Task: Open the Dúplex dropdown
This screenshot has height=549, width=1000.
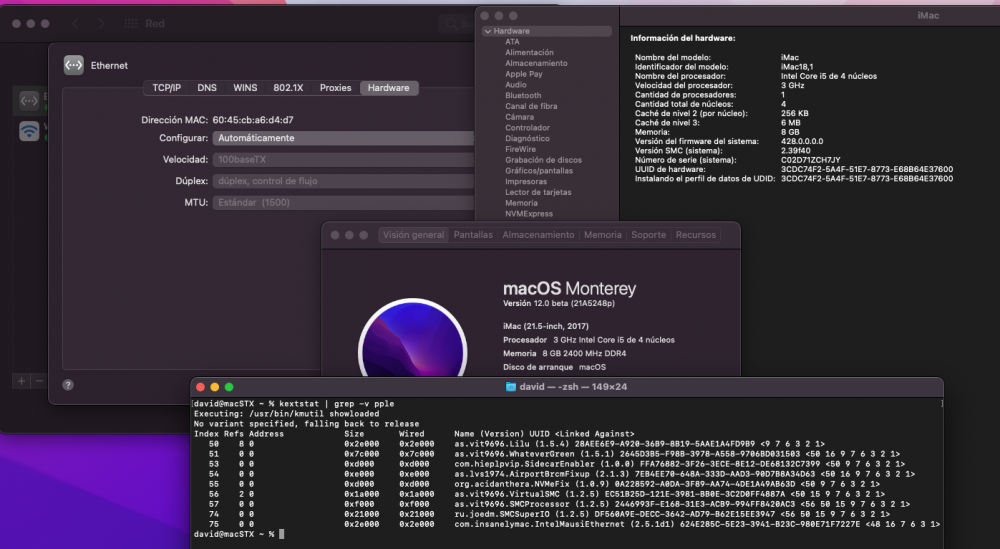Action: coord(344,181)
